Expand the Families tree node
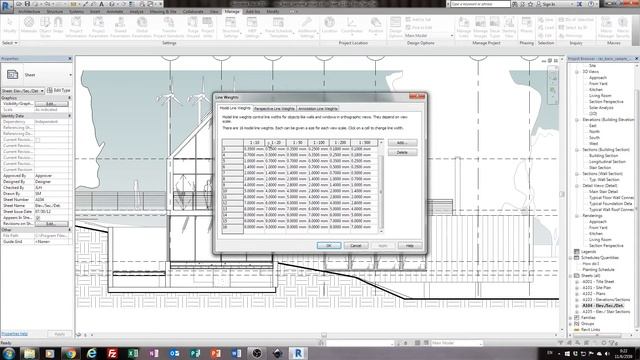This screenshot has width=640, height=360. (571, 318)
